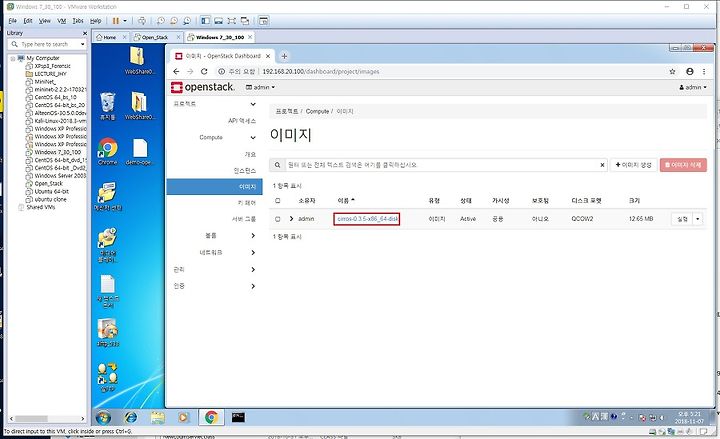Open the admin user dropdown
Screen dimensions: 720x439
[693, 87]
